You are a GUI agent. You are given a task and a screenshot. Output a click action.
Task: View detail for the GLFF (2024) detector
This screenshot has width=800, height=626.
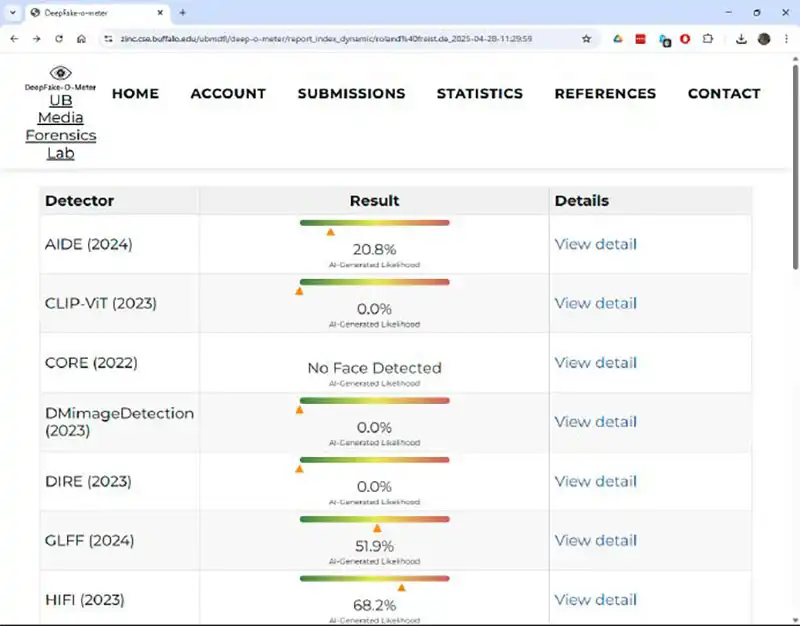click(595, 540)
